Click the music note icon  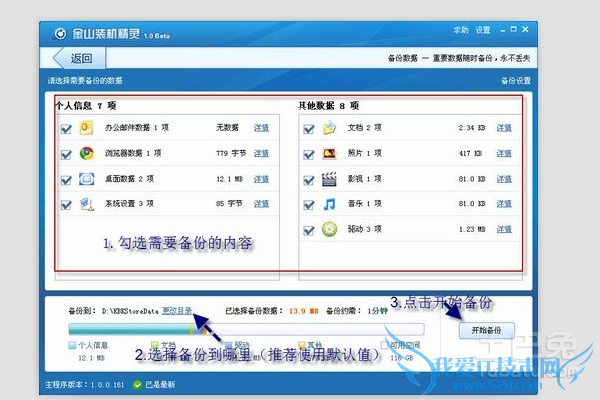coord(329,204)
